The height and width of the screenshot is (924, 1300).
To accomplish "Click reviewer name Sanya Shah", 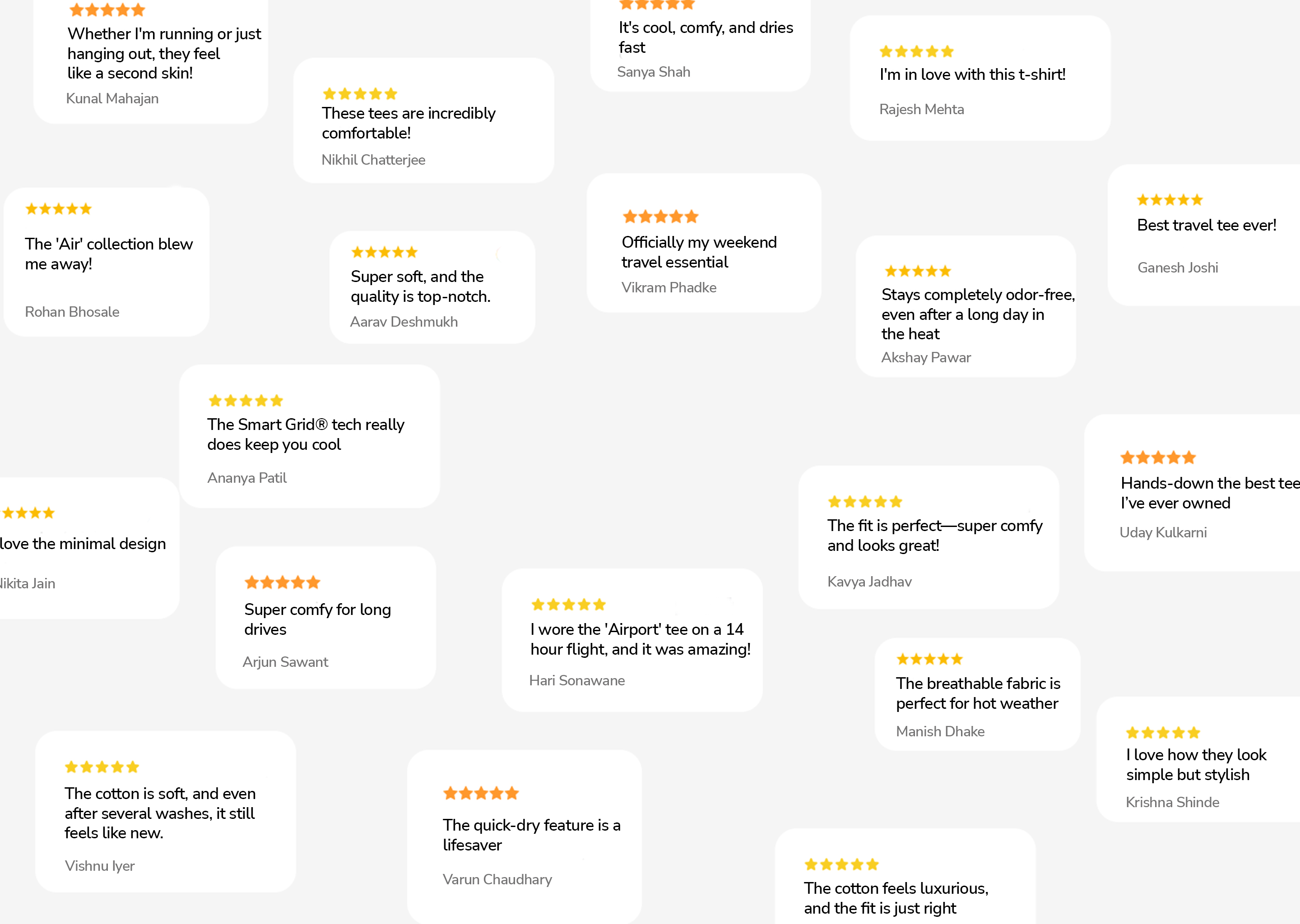I will 654,72.
